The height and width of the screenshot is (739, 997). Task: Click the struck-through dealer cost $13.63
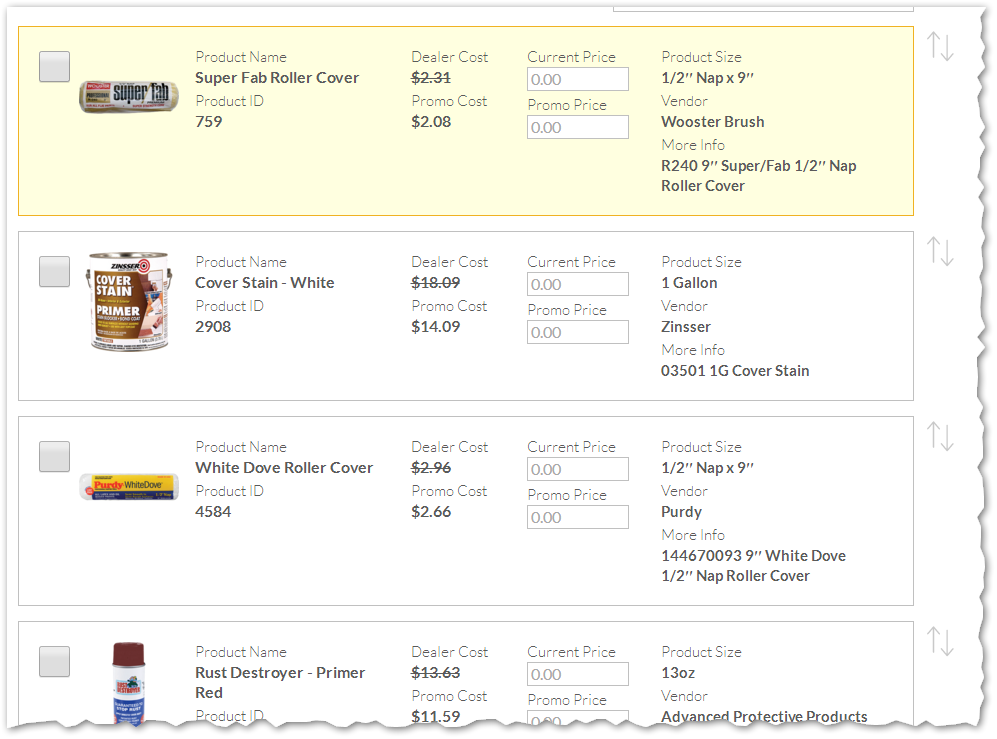click(x=436, y=672)
